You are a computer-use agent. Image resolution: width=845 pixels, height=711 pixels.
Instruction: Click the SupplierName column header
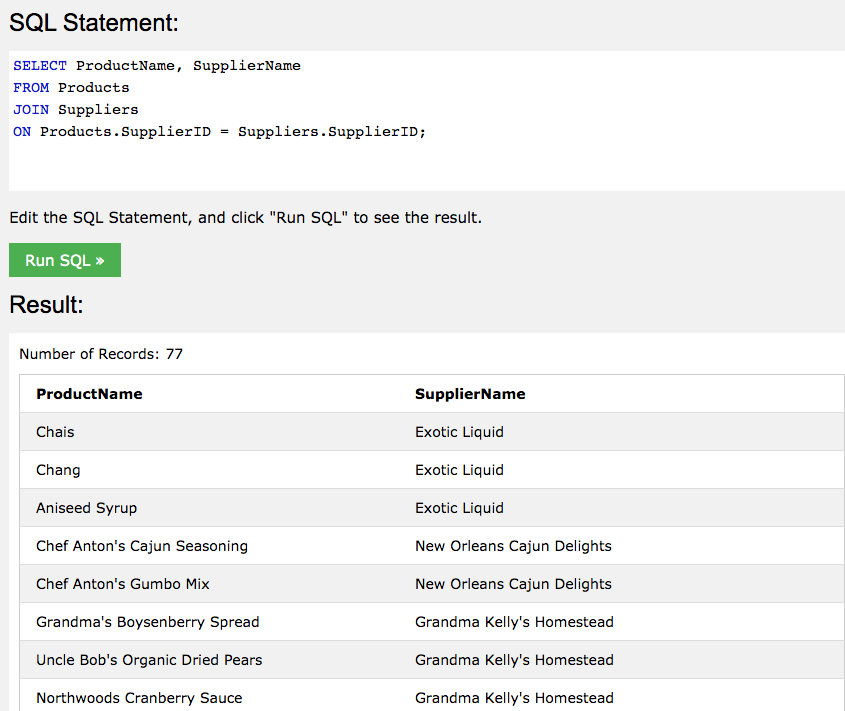[x=470, y=394]
